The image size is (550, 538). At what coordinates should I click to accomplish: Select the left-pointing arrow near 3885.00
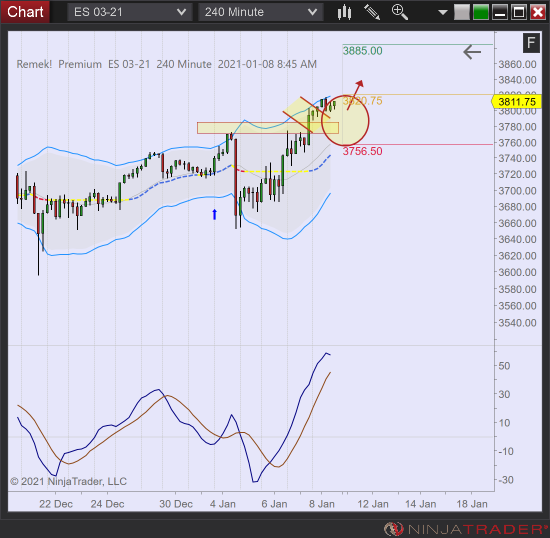pyautogui.click(x=472, y=52)
